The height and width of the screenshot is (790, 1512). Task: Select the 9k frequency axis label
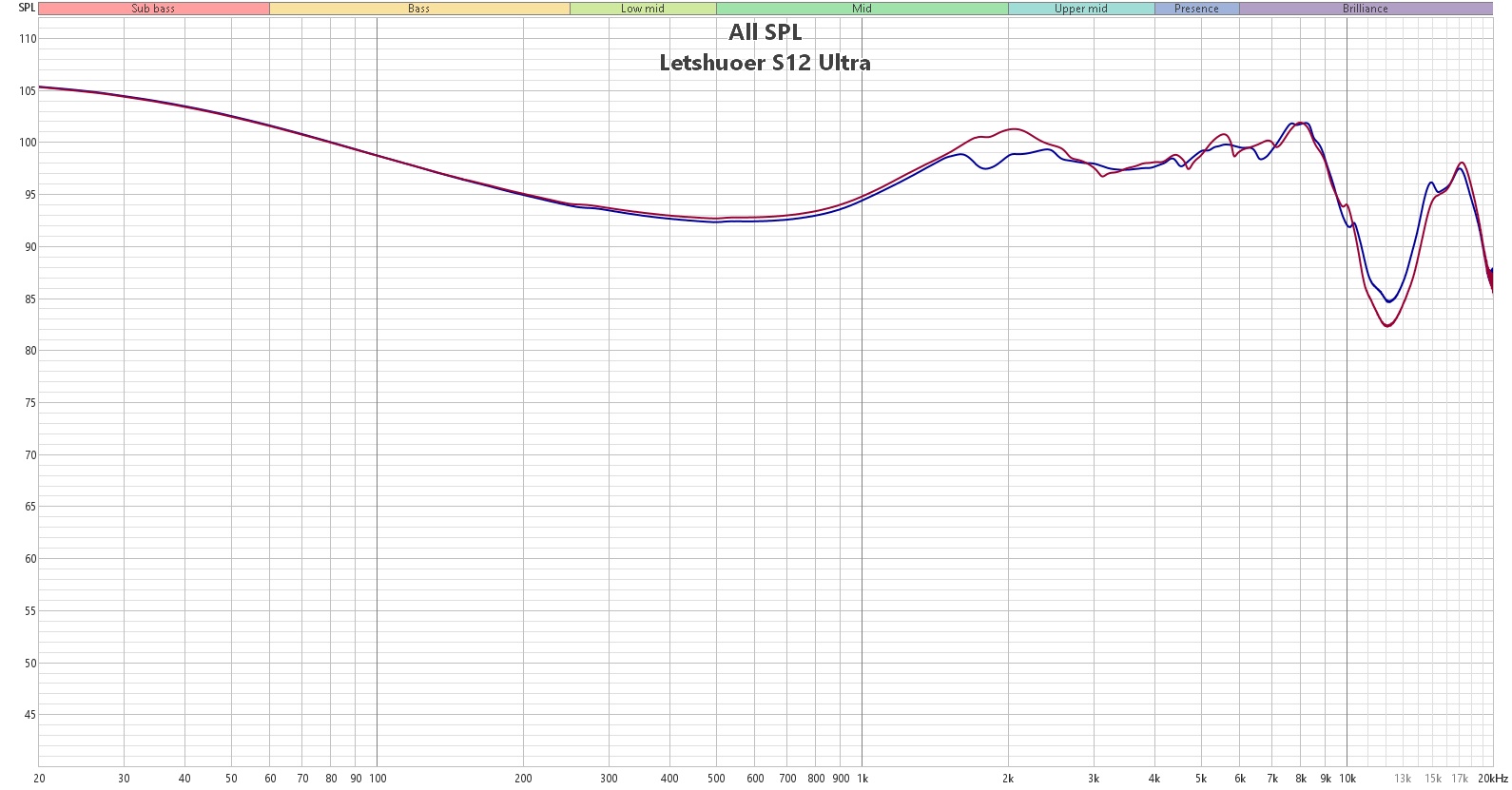coord(1326,779)
